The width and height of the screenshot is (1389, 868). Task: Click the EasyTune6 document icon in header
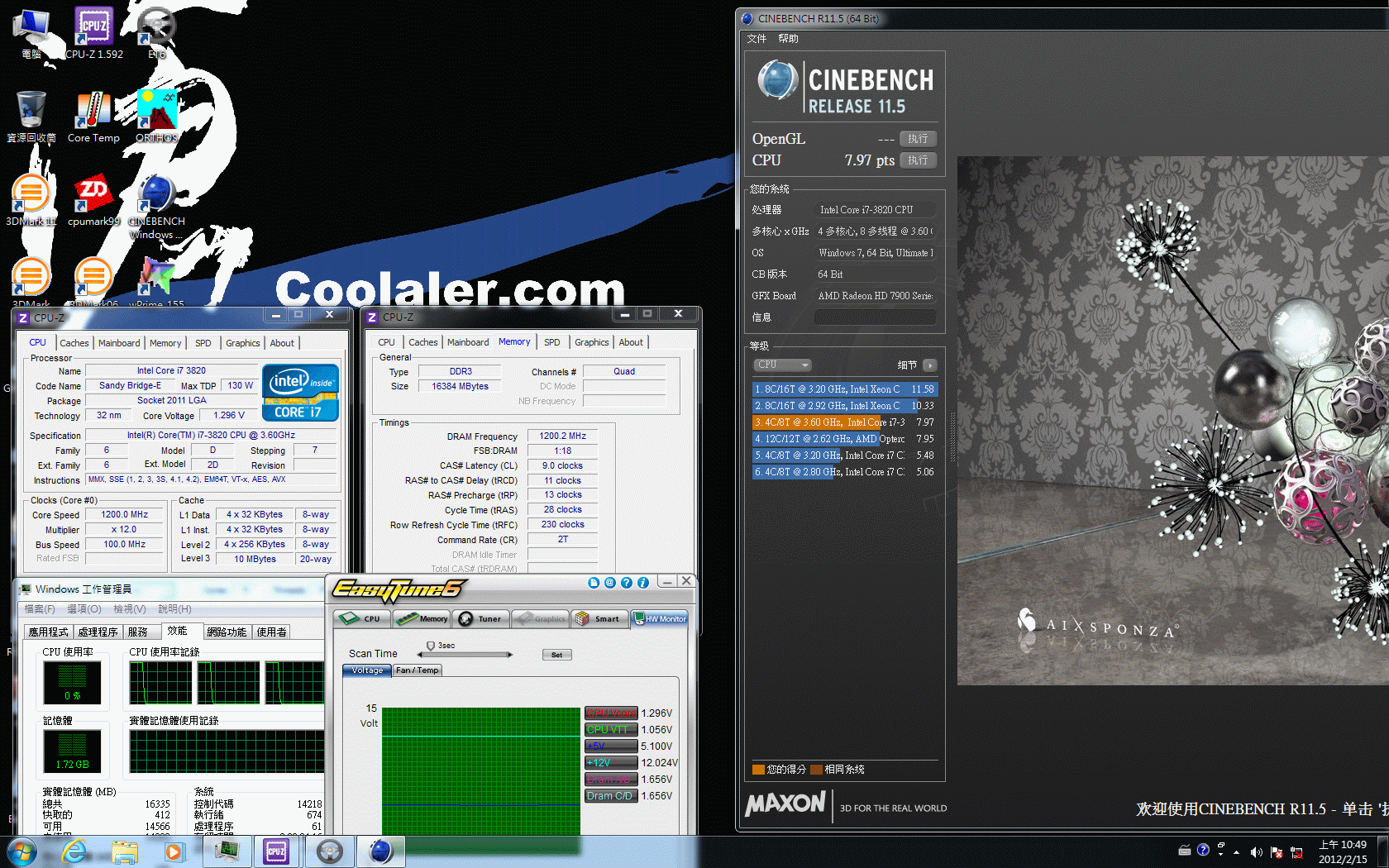click(593, 583)
